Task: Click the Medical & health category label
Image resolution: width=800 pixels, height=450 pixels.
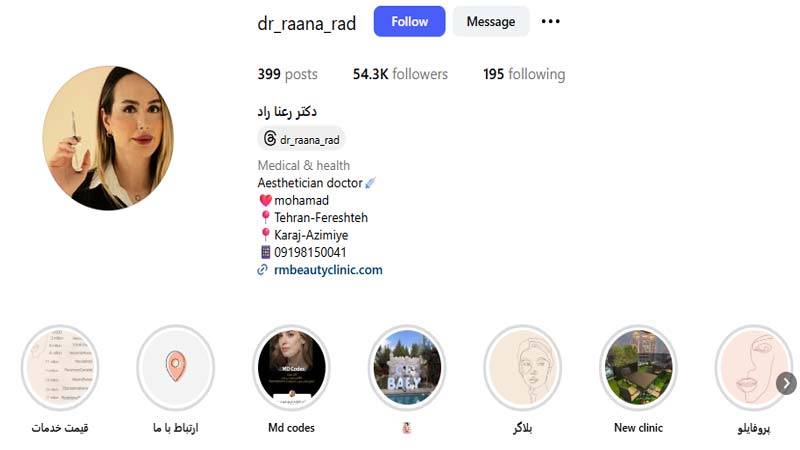Action: click(x=304, y=165)
